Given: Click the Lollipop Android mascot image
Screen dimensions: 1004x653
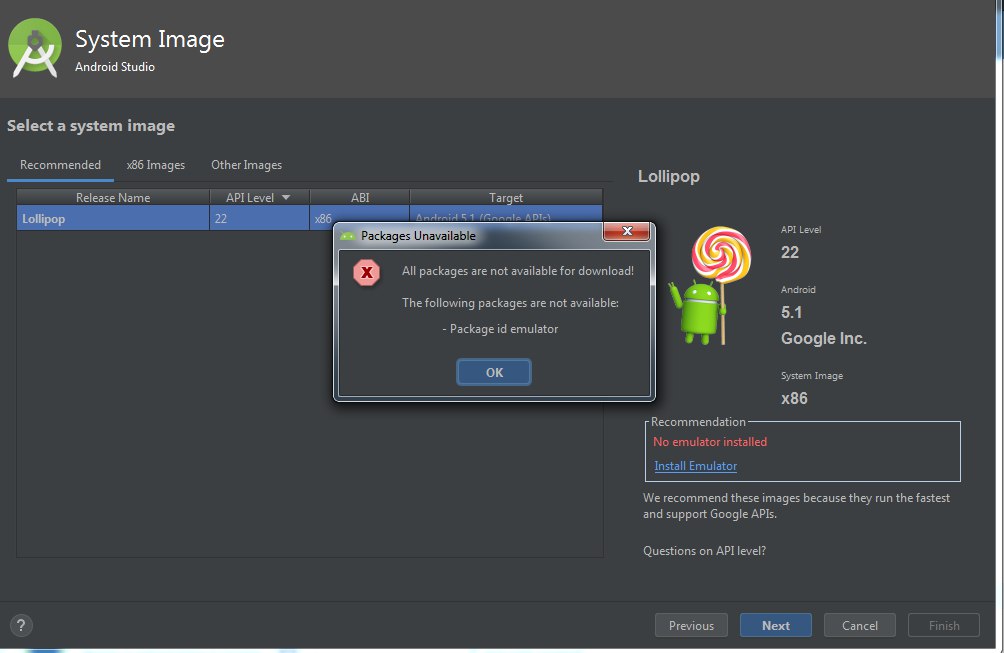Looking at the screenshot, I should [x=709, y=286].
